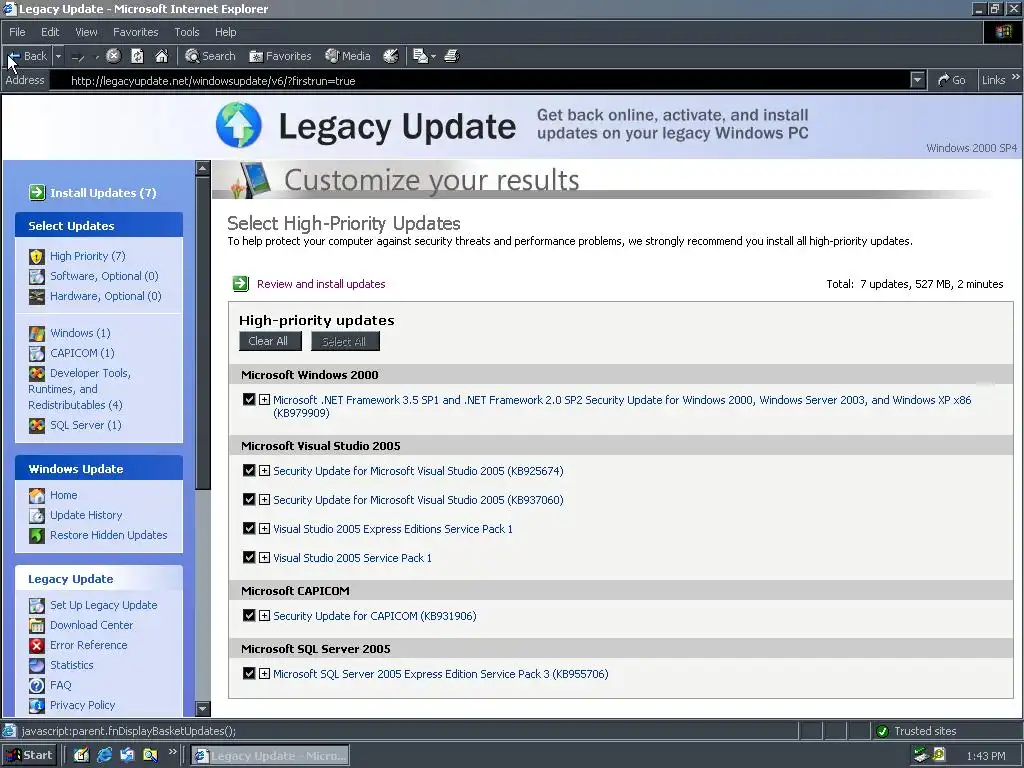This screenshot has width=1024, height=768.
Task: Click the sidebar scrollbar down arrow
Action: pyautogui.click(x=202, y=708)
